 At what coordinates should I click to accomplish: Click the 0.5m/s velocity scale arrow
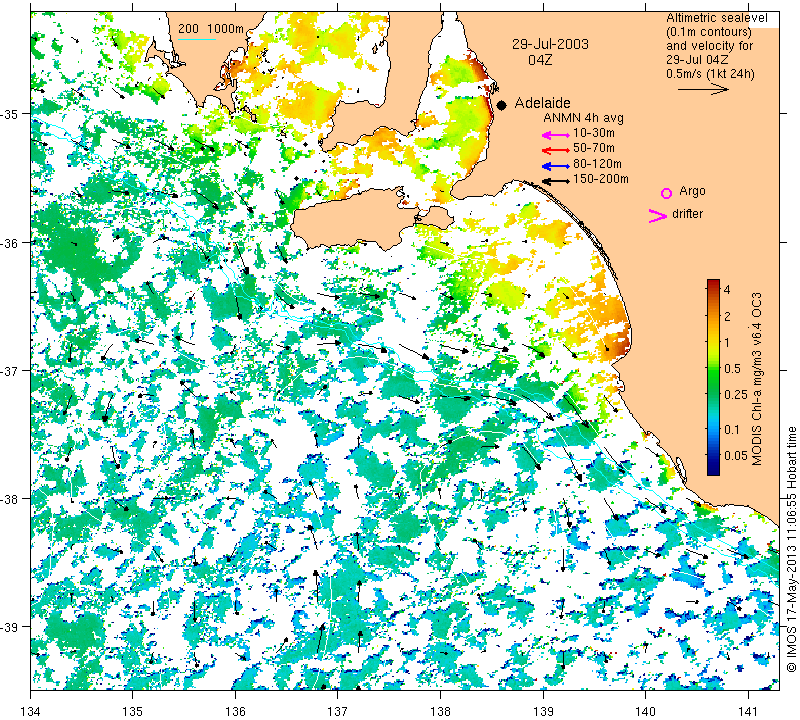(703, 90)
